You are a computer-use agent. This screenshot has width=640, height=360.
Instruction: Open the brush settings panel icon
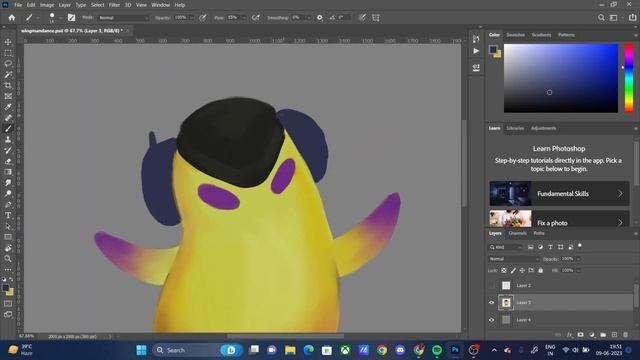[x=71, y=18]
